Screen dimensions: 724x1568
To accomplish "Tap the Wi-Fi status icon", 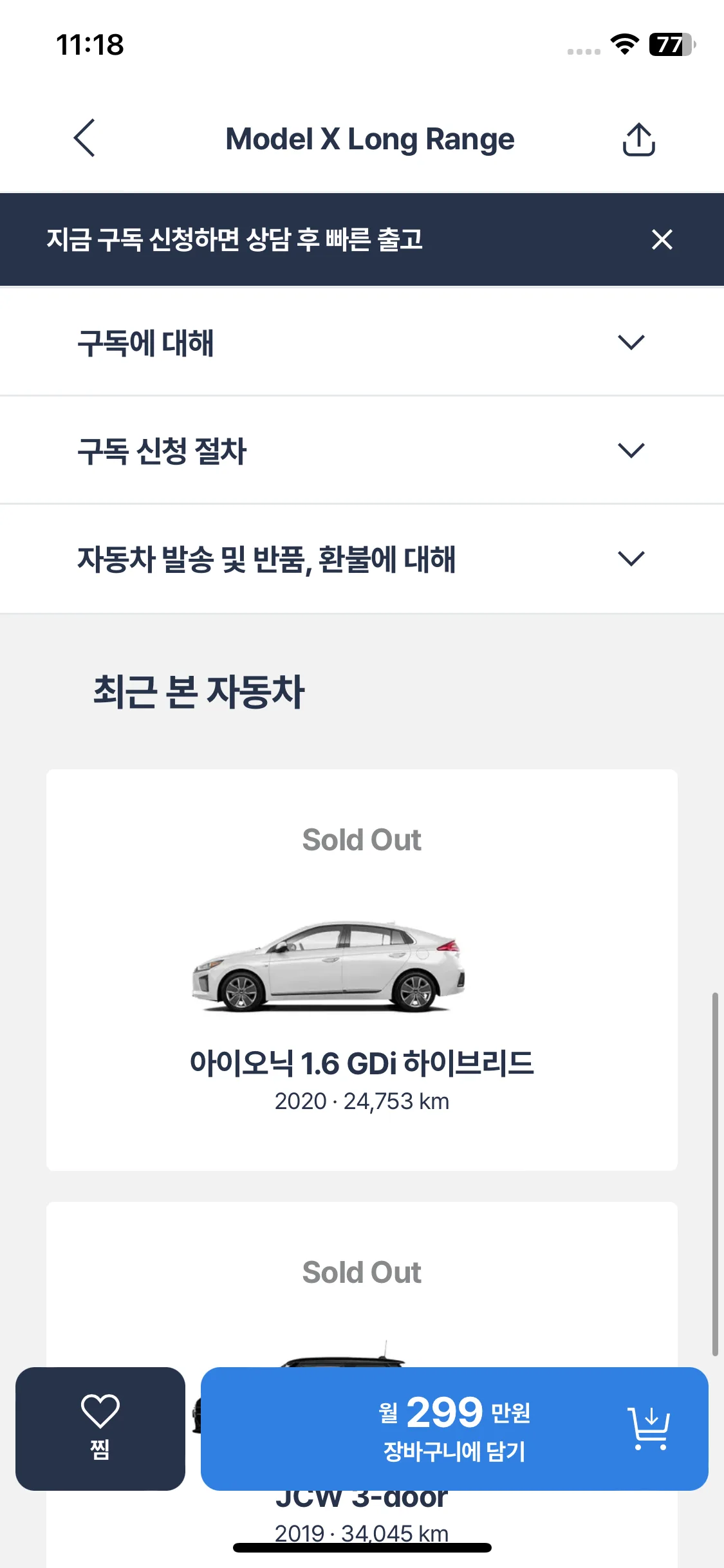I will point(624,44).
